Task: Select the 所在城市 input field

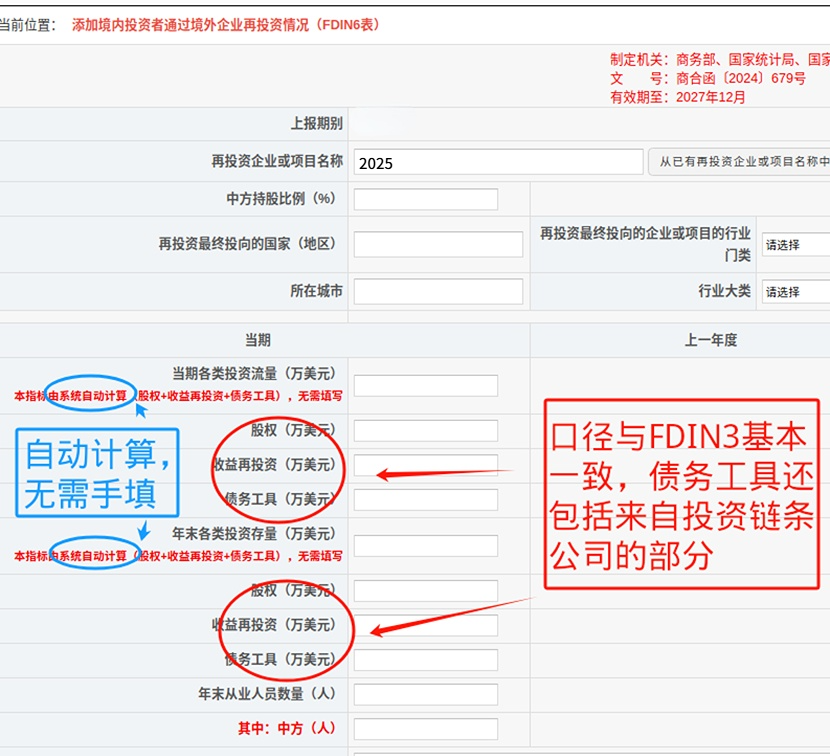Action: [438, 292]
